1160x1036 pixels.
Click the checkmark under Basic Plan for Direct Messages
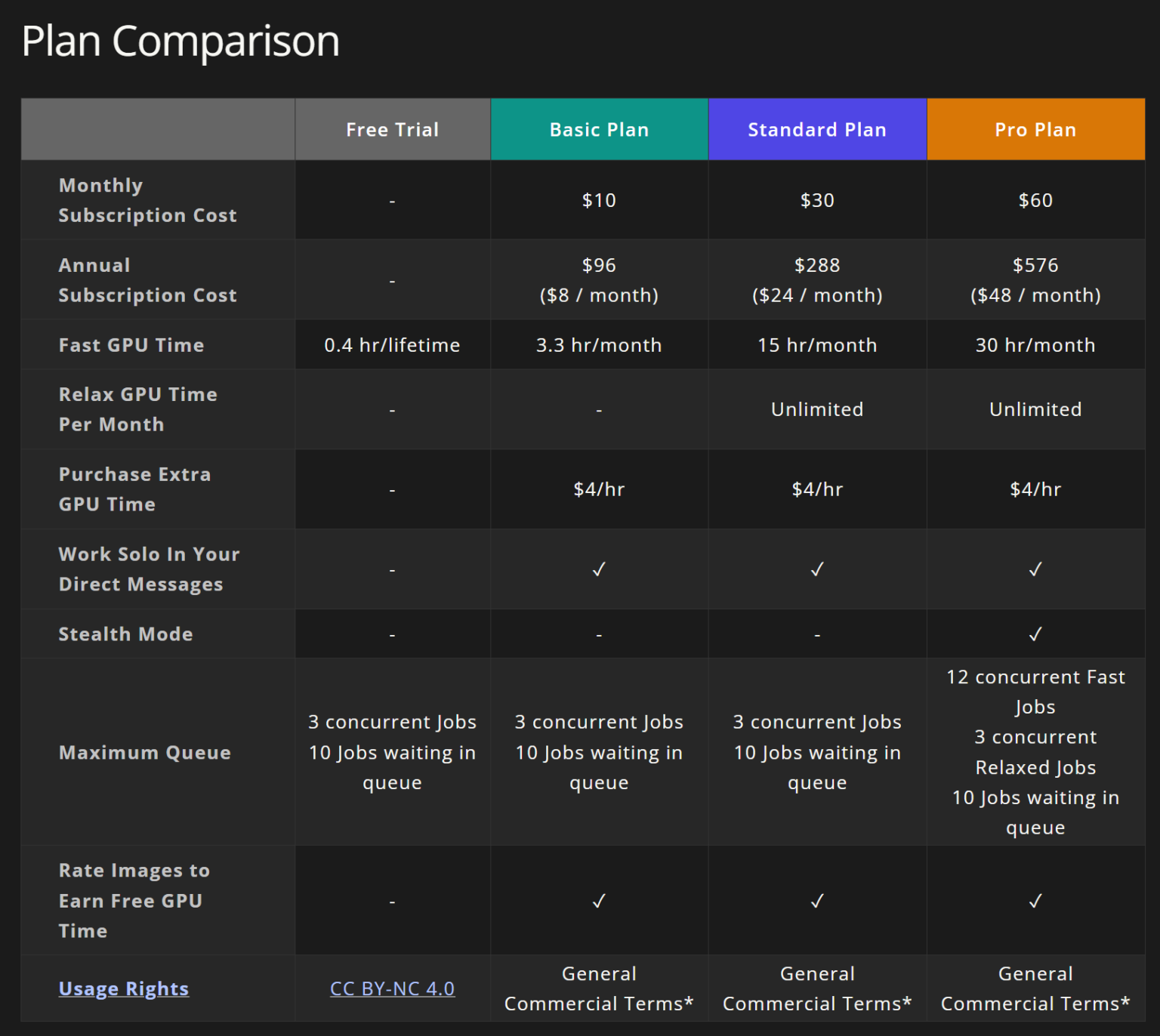599,569
